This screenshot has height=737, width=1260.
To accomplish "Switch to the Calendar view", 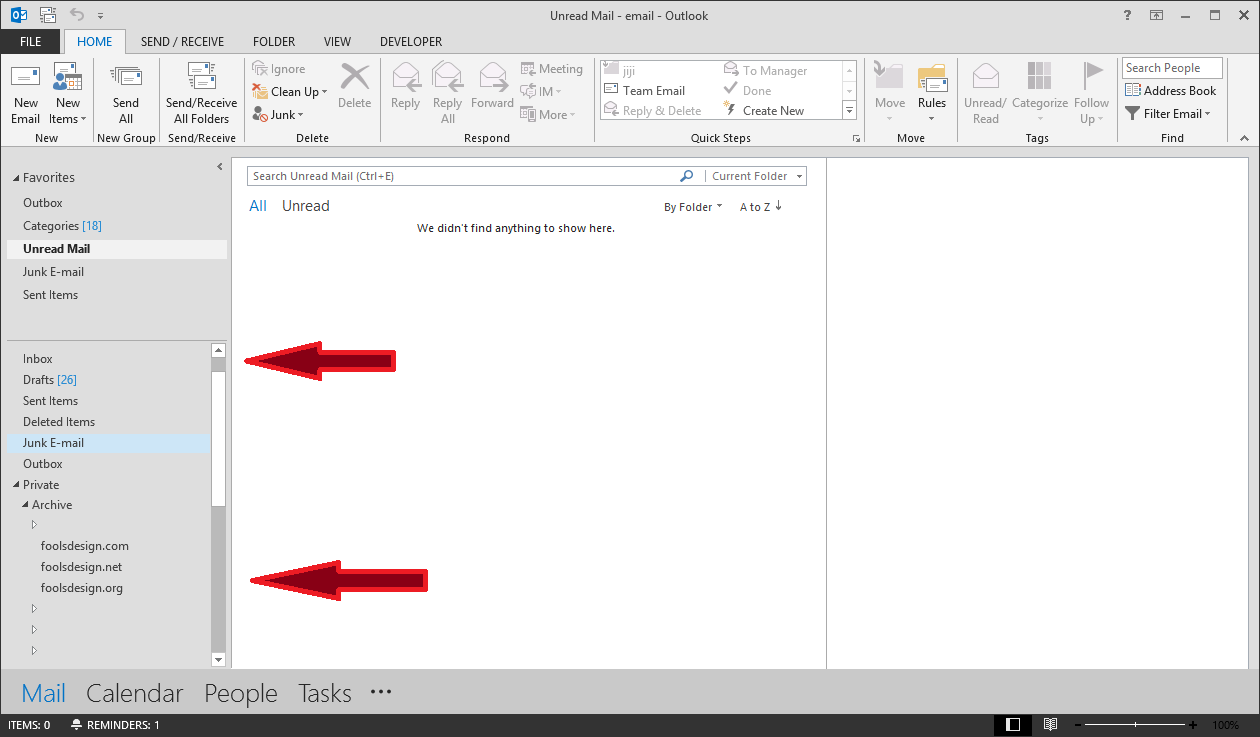I will pos(134,692).
